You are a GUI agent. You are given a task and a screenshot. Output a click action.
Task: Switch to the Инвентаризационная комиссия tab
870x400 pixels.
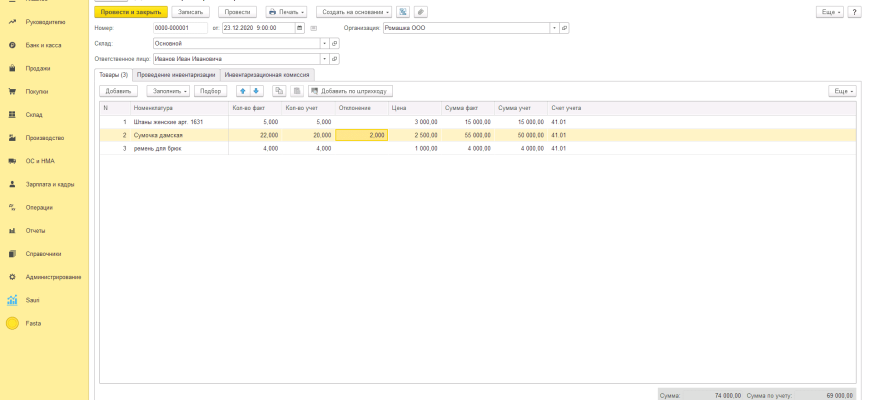pyautogui.click(x=268, y=75)
